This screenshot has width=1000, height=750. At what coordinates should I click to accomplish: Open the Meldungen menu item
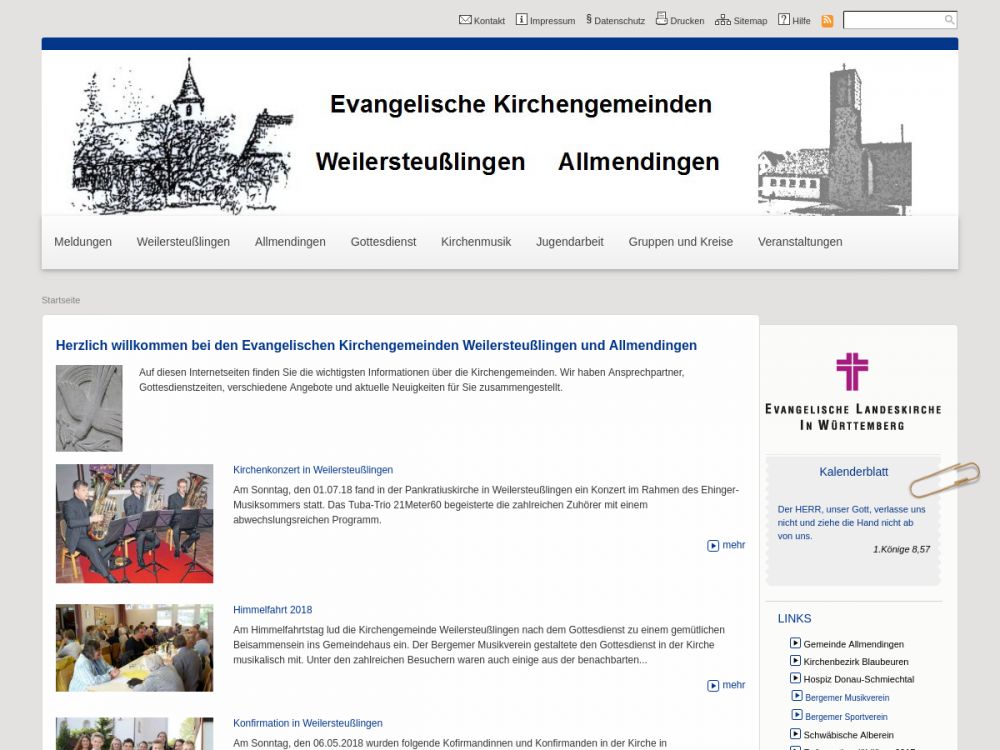pos(83,242)
